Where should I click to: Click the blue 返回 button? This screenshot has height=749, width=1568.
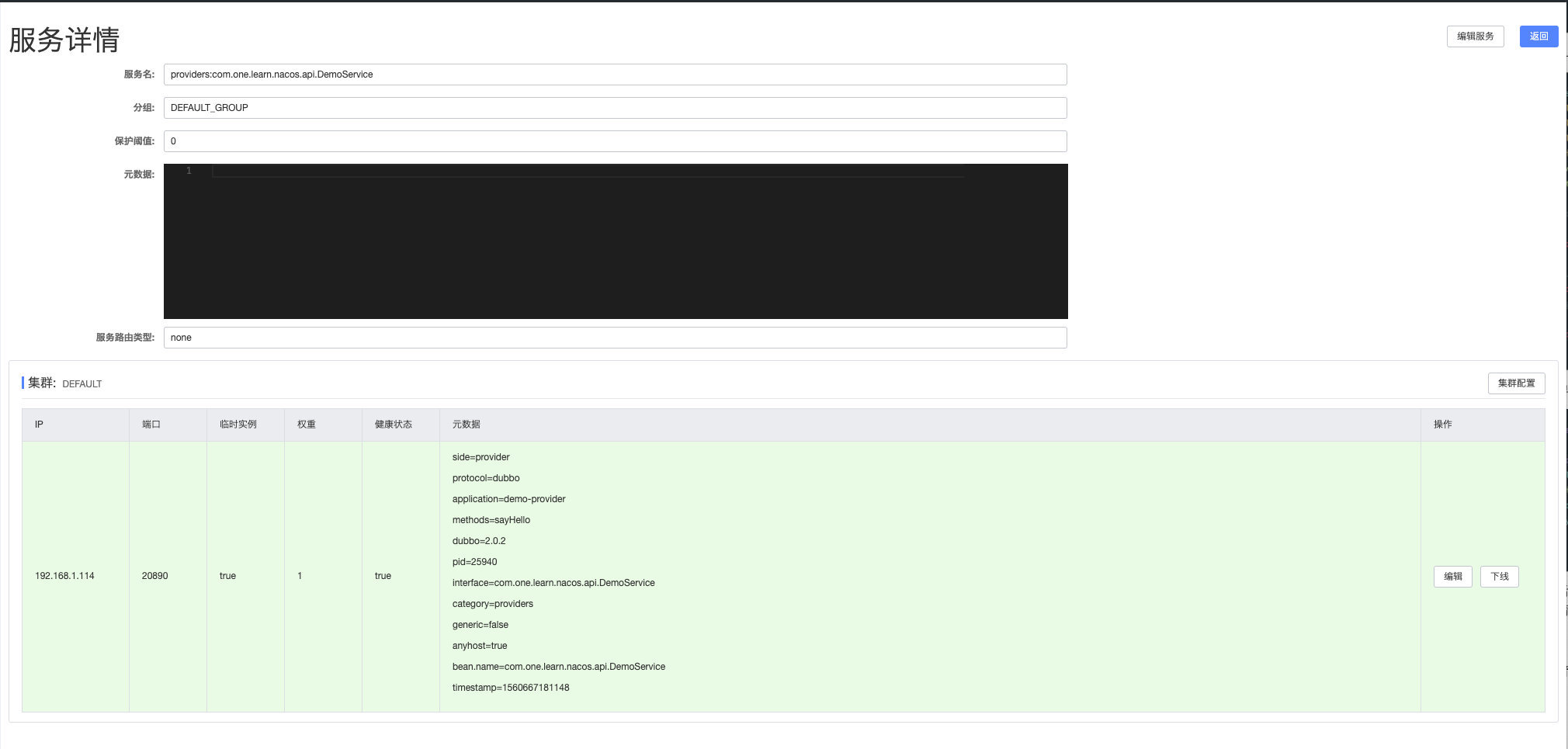[1539, 36]
